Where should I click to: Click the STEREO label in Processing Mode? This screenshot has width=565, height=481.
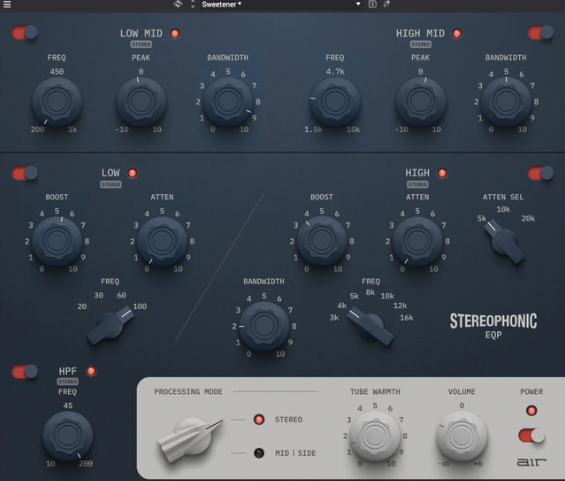(x=289, y=419)
